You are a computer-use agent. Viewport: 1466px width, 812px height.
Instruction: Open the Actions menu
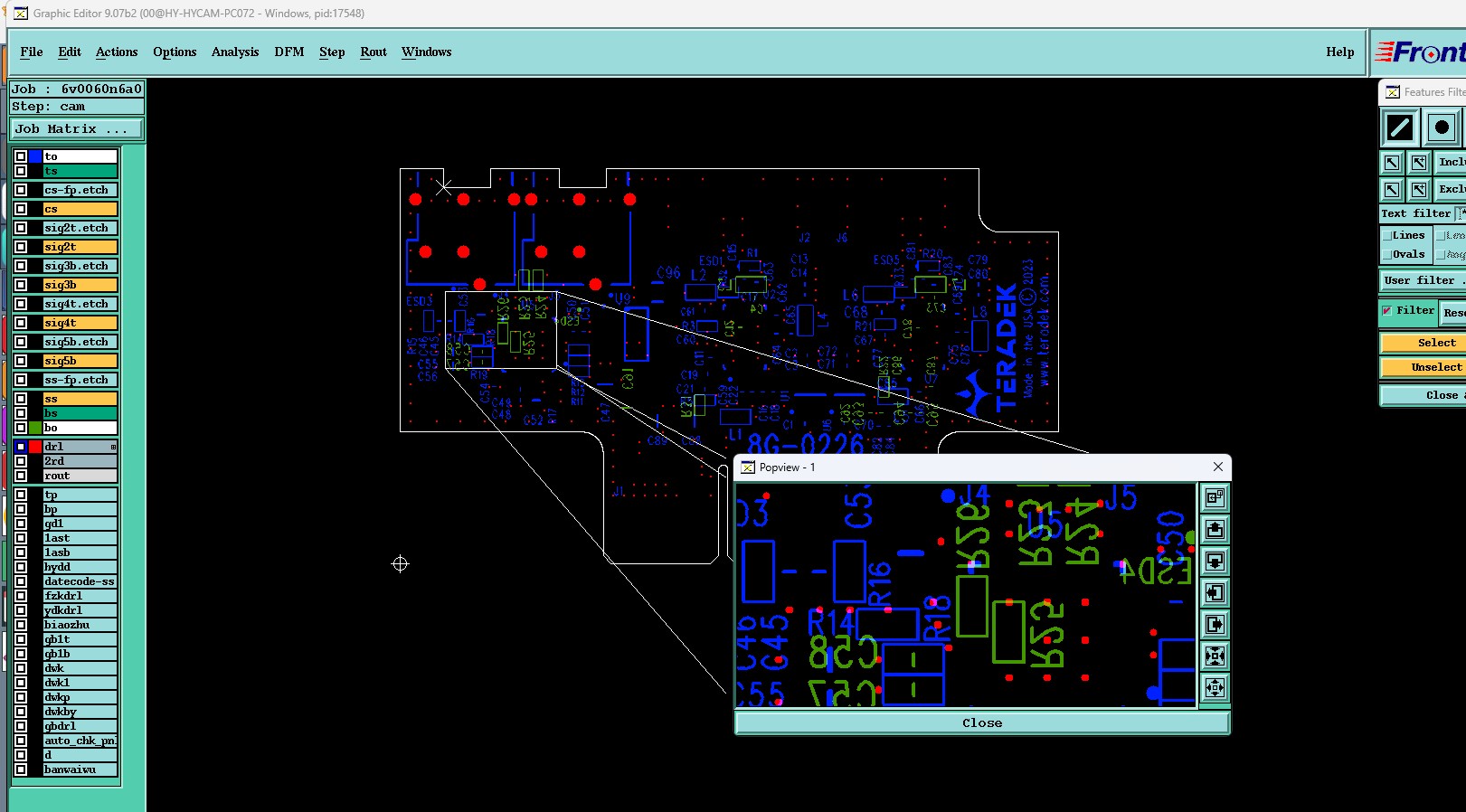[117, 52]
